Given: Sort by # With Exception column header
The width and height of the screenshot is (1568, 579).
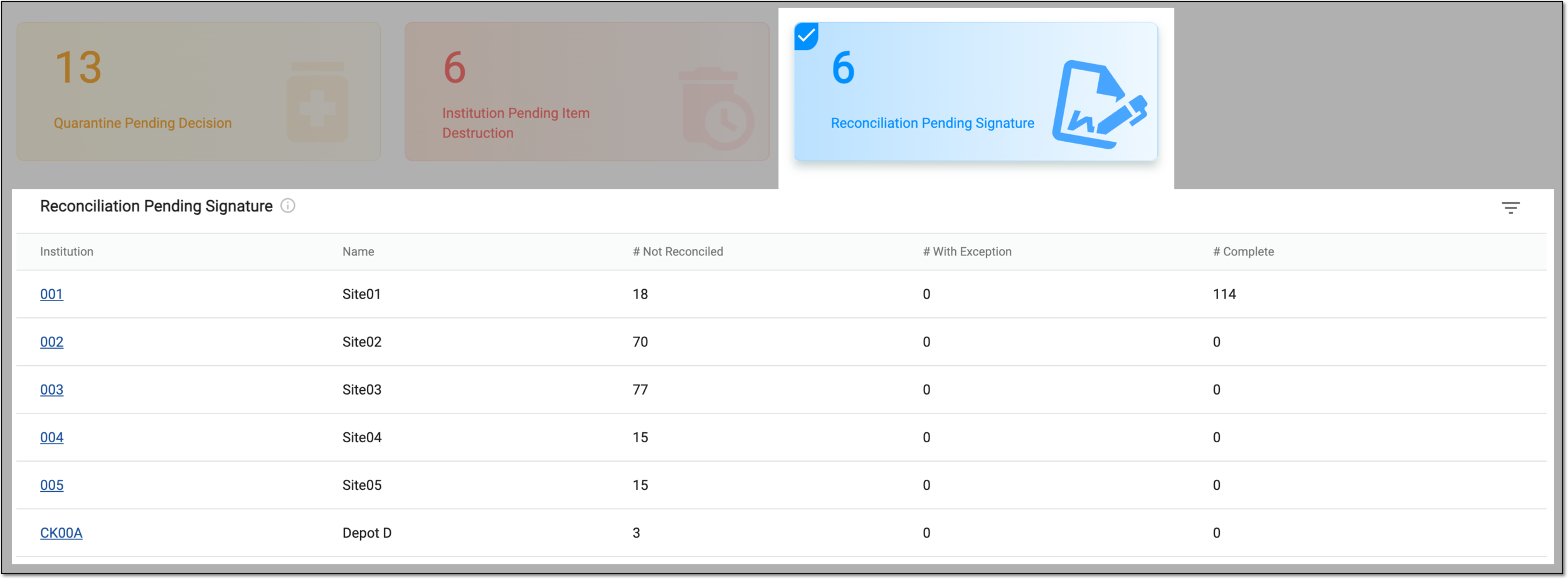Looking at the screenshot, I should (967, 252).
